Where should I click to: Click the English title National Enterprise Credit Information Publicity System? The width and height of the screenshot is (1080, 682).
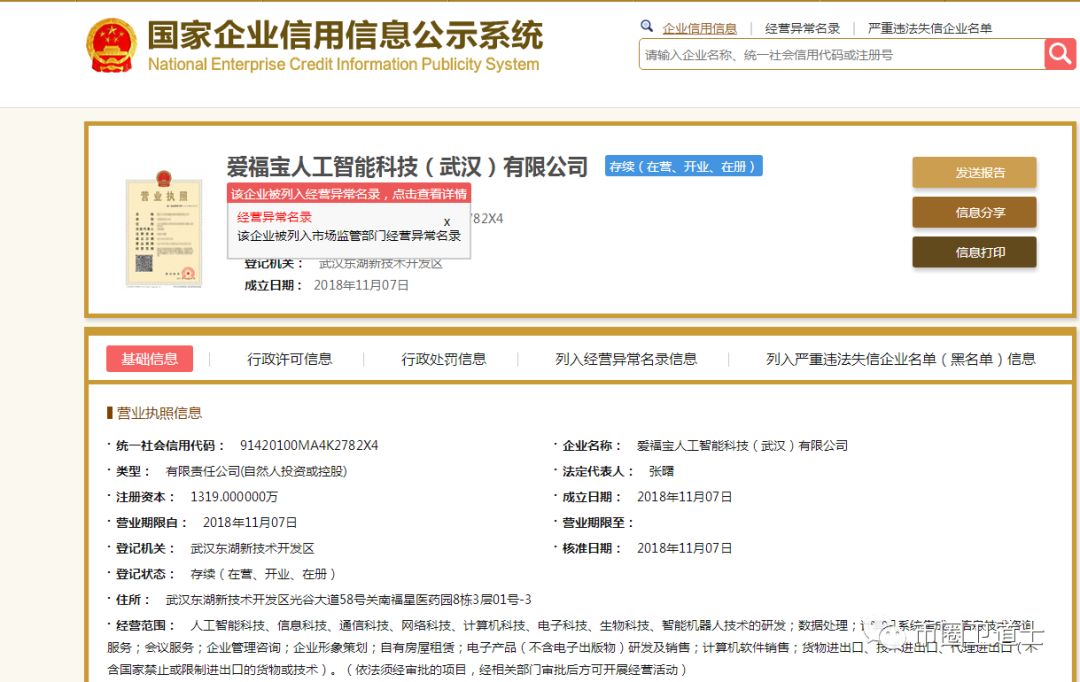point(343,64)
